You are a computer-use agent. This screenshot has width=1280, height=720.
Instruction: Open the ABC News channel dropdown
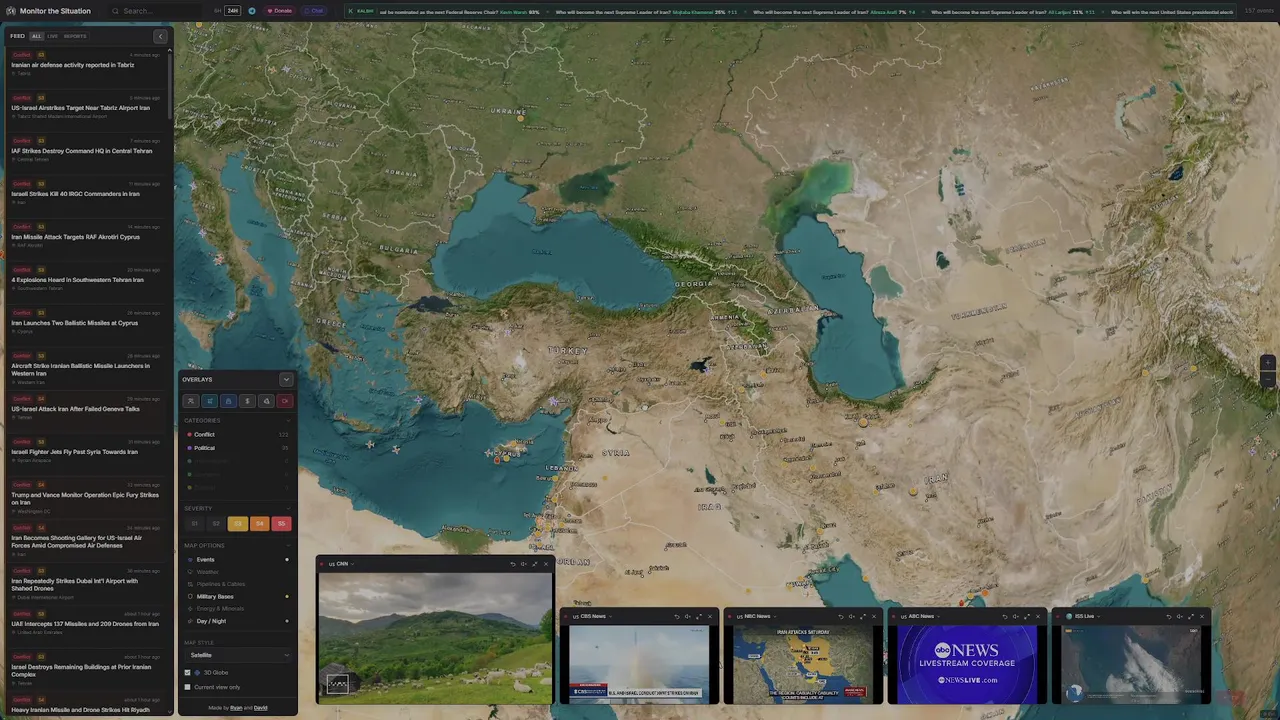(920, 616)
